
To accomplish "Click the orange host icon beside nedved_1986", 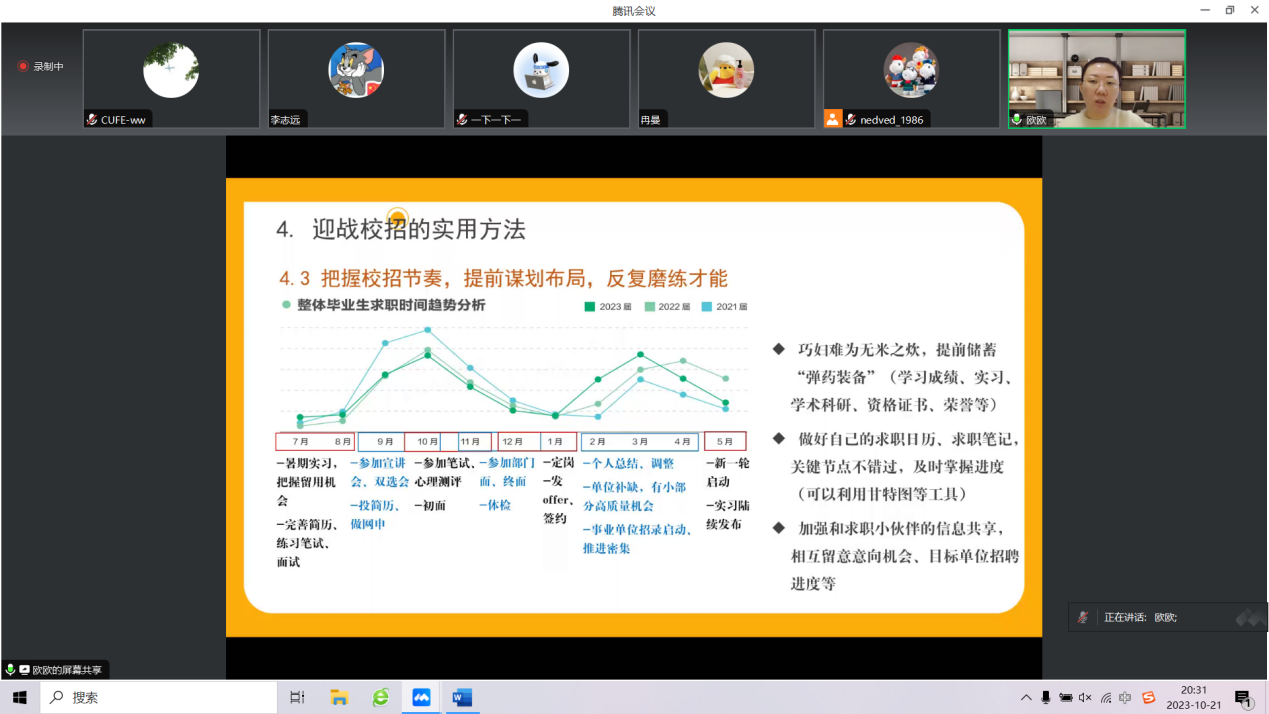I will pyautogui.click(x=832, y=119).
